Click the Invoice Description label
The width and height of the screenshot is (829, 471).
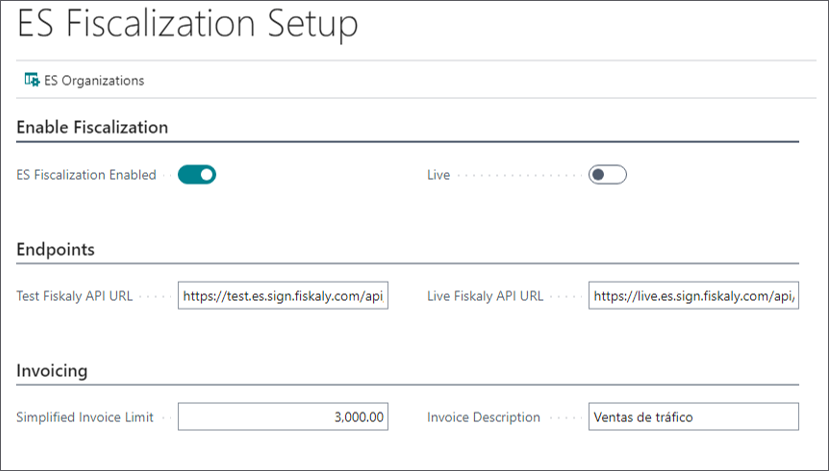pos(484,417)
